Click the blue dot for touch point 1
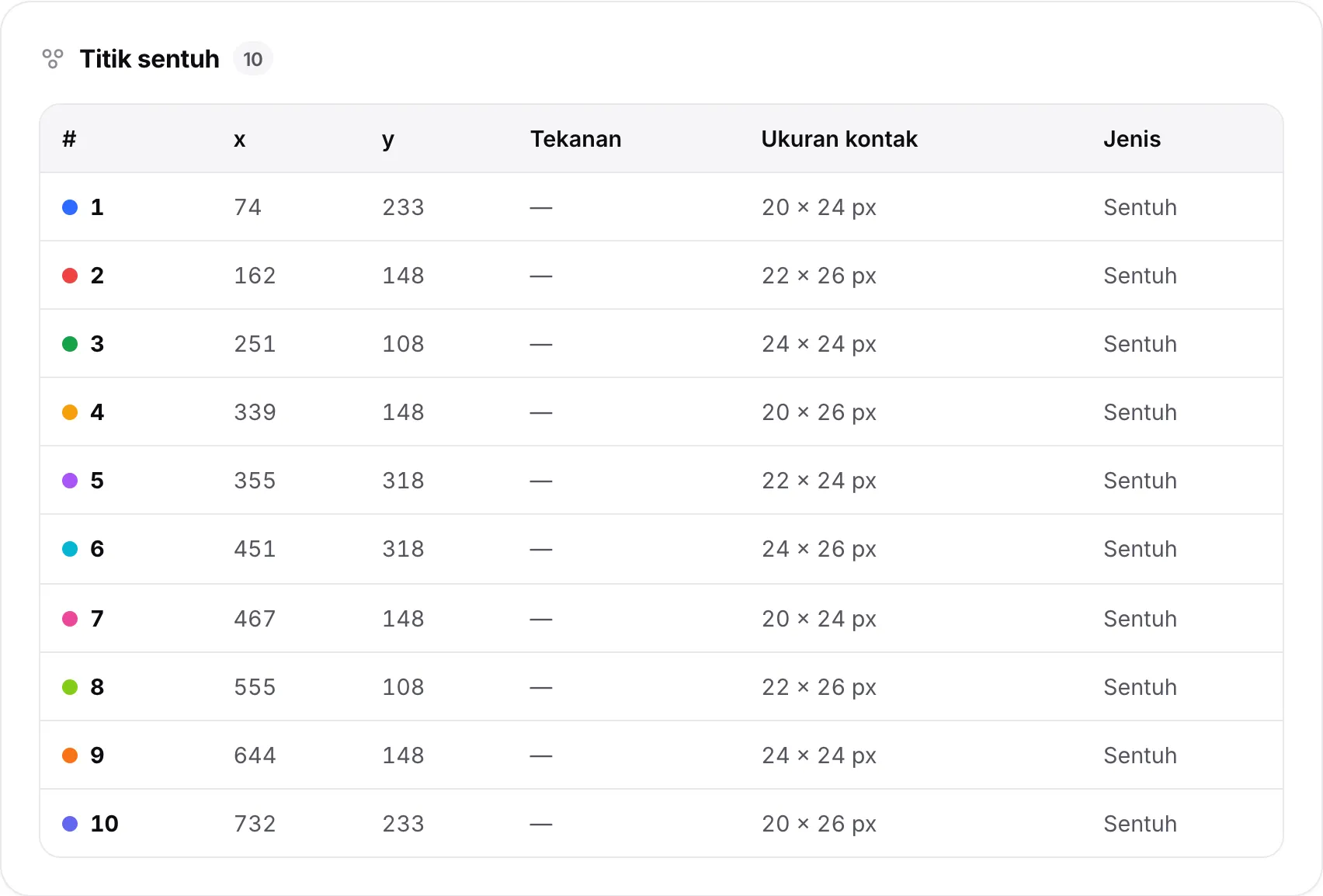This screenshot has height=896, width=1323. 70,207
